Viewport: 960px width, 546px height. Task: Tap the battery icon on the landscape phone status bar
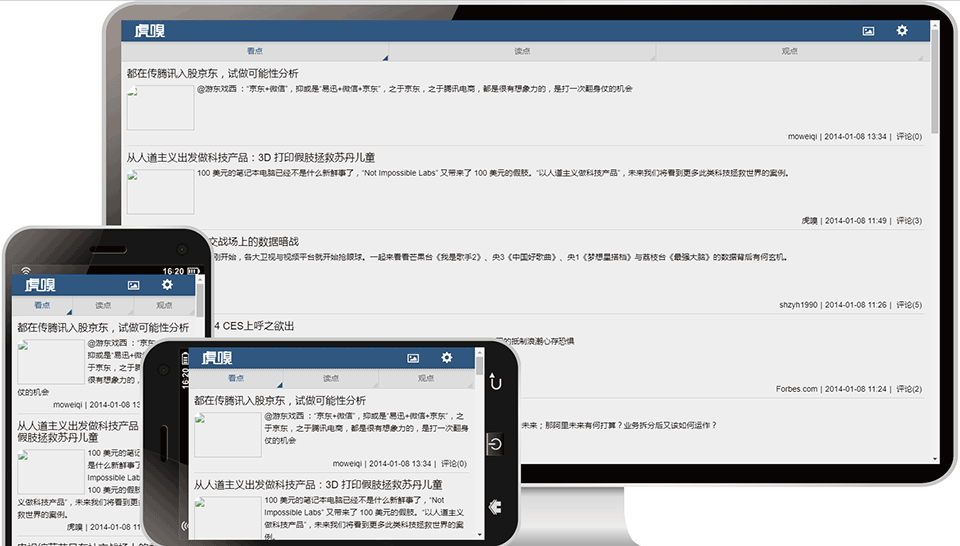pos(185,358)
